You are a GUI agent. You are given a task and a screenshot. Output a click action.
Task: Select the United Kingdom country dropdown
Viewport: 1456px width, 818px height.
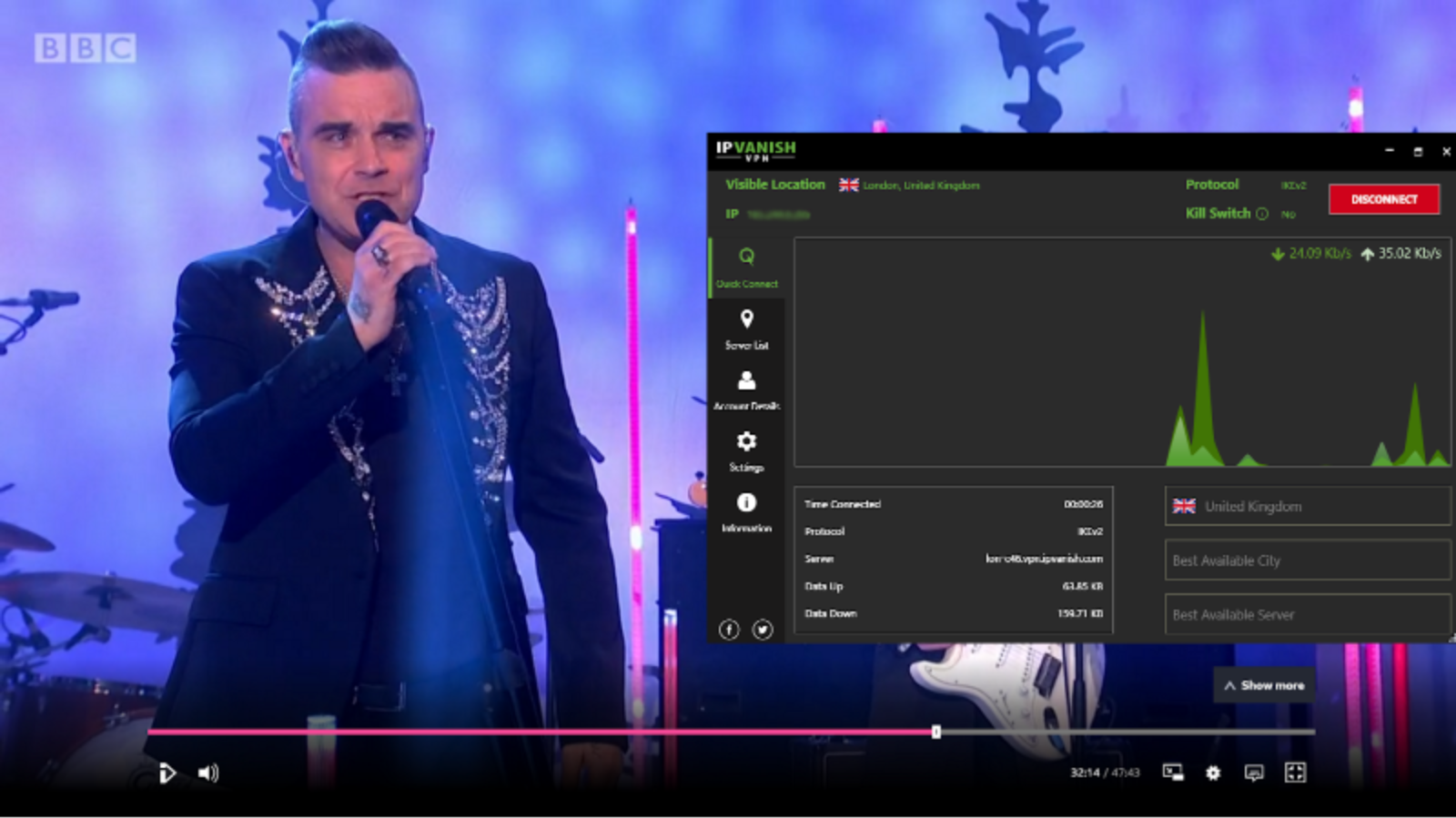1308,506
